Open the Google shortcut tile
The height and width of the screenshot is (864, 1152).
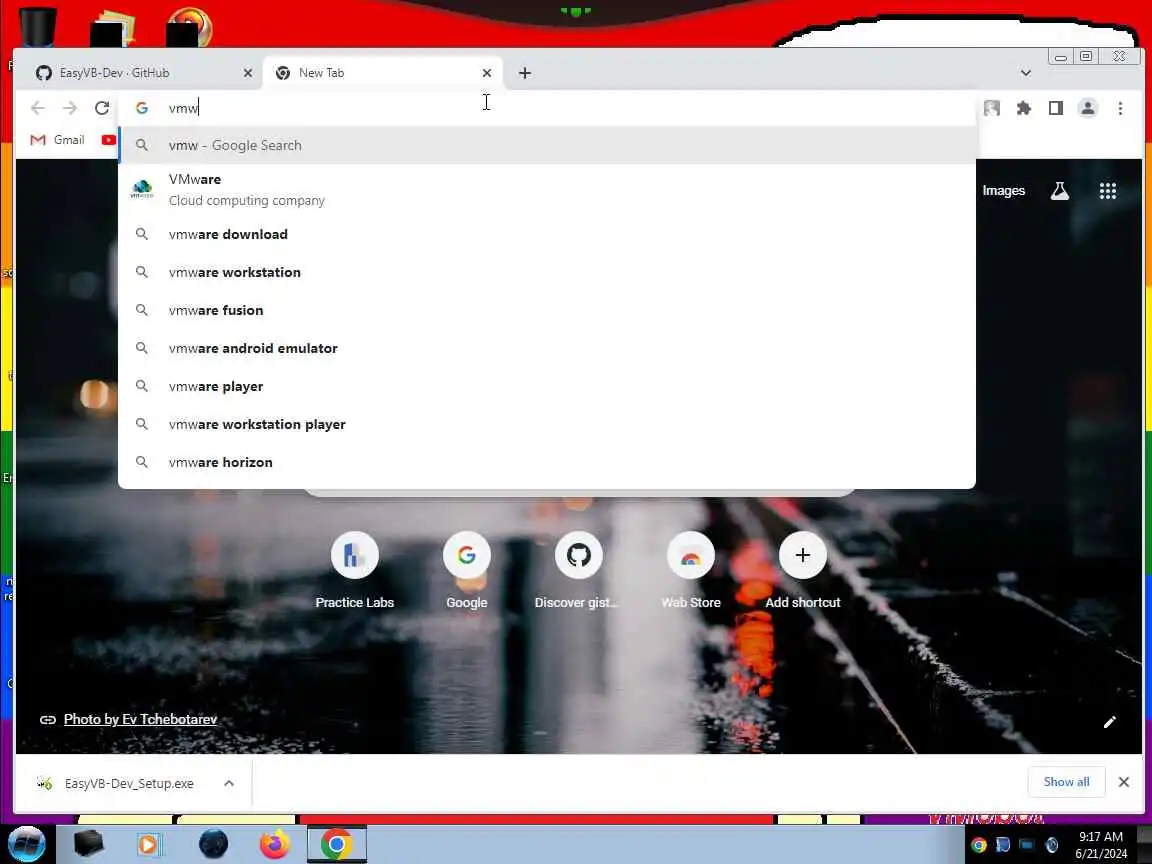[467, 571]
